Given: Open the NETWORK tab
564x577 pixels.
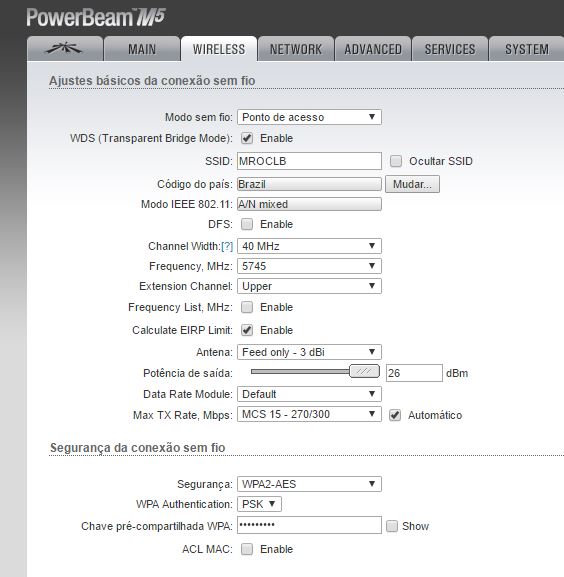Looking at the screenshot, I should (296, 49).
